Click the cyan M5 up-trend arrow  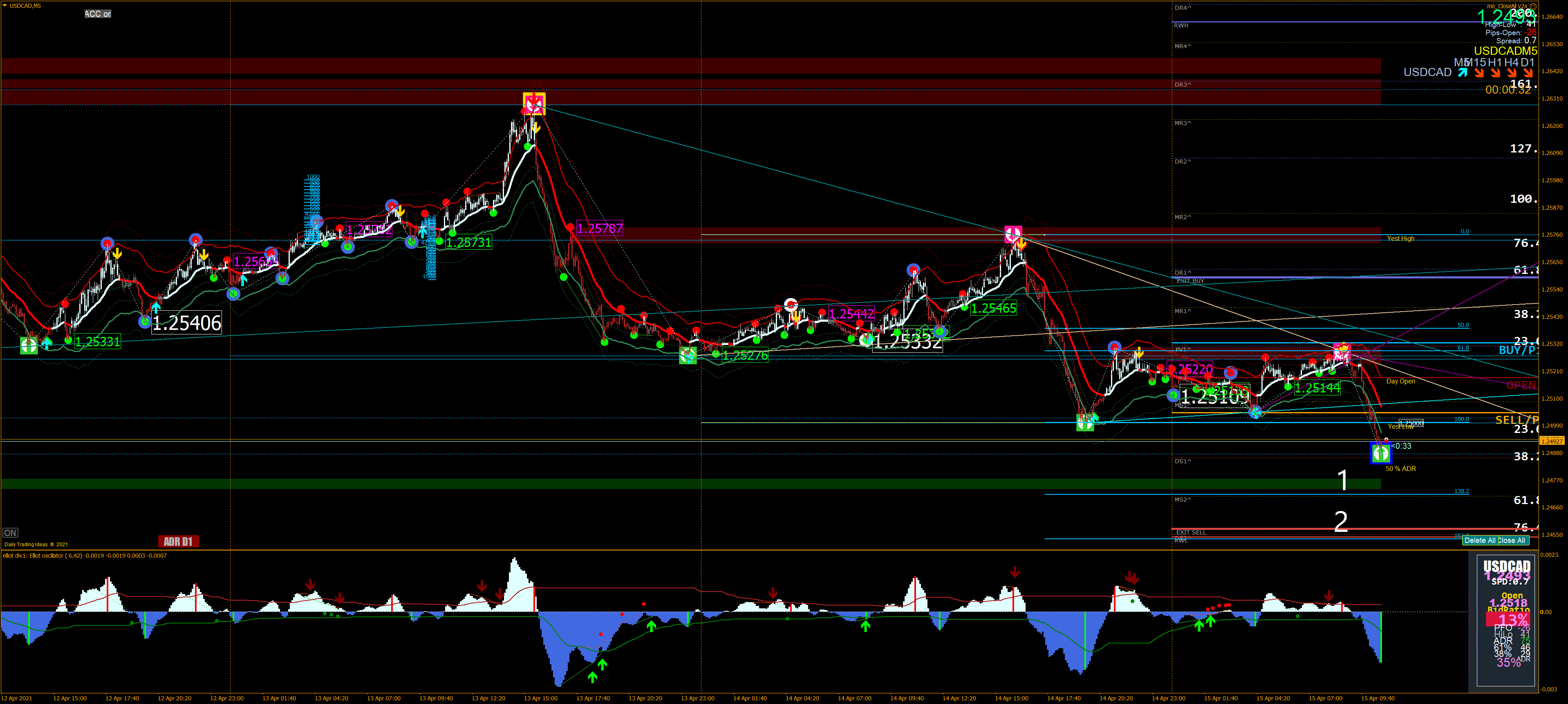pyautogui.click(x=1462, y=72)
